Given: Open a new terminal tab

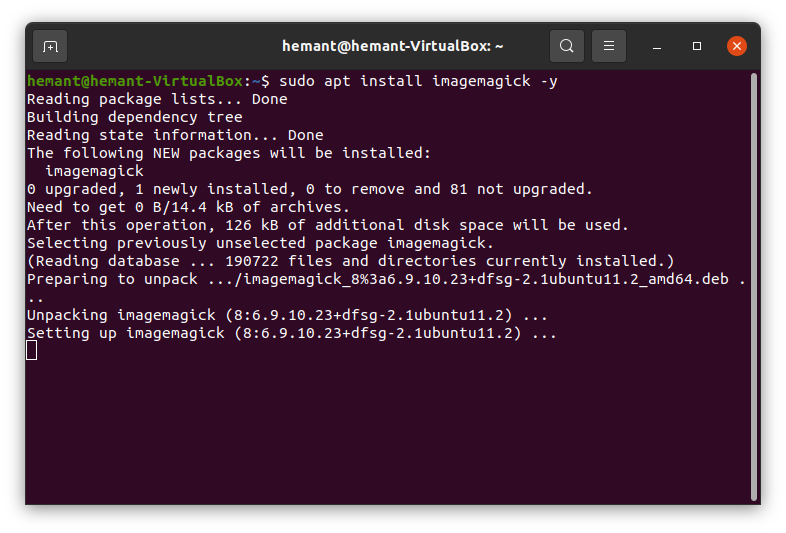Looking at the screenshot, I should pos(50,46).
